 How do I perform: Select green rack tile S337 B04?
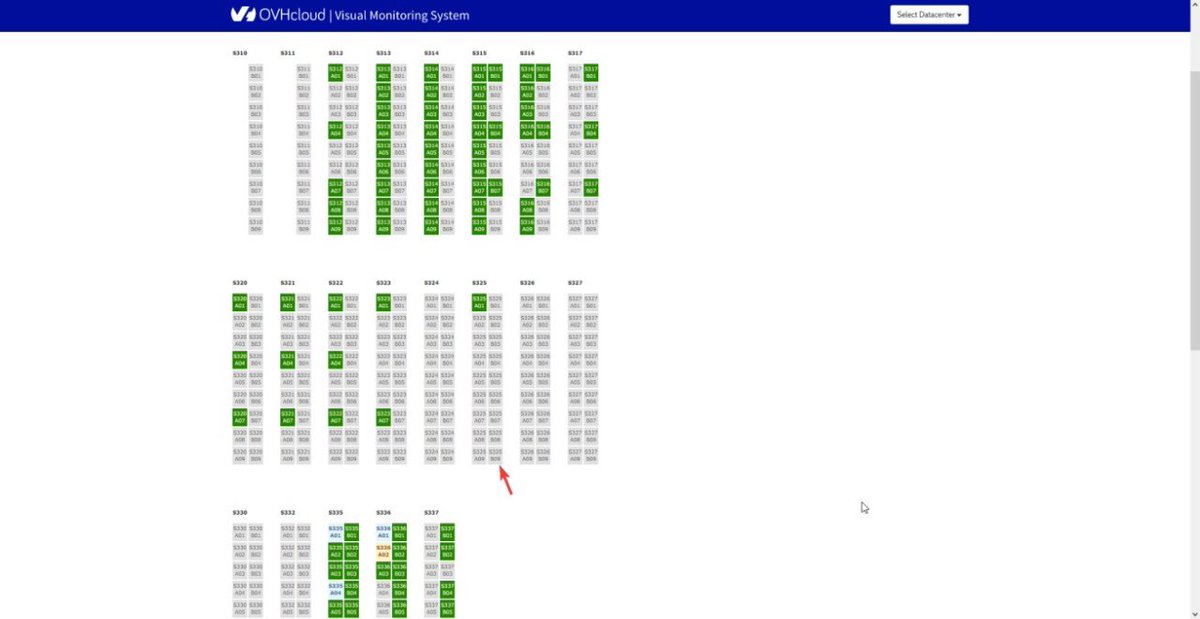pos(447,588)
